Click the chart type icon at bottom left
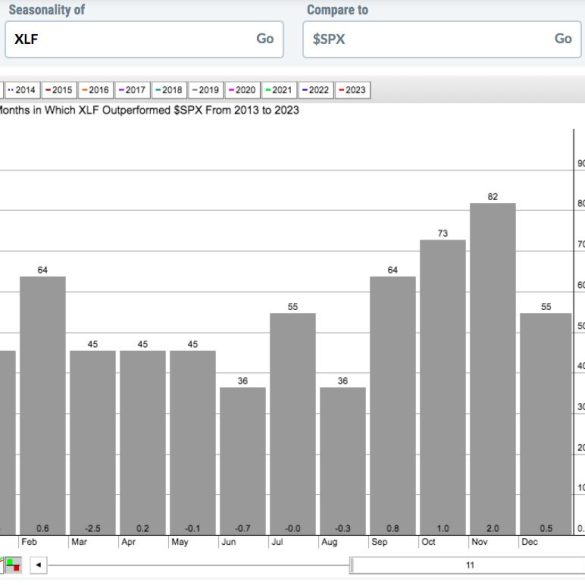 point(13,565)
